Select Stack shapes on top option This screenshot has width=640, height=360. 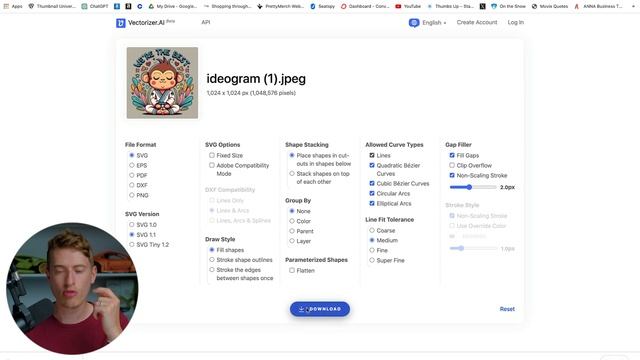(x=292, y=173)
